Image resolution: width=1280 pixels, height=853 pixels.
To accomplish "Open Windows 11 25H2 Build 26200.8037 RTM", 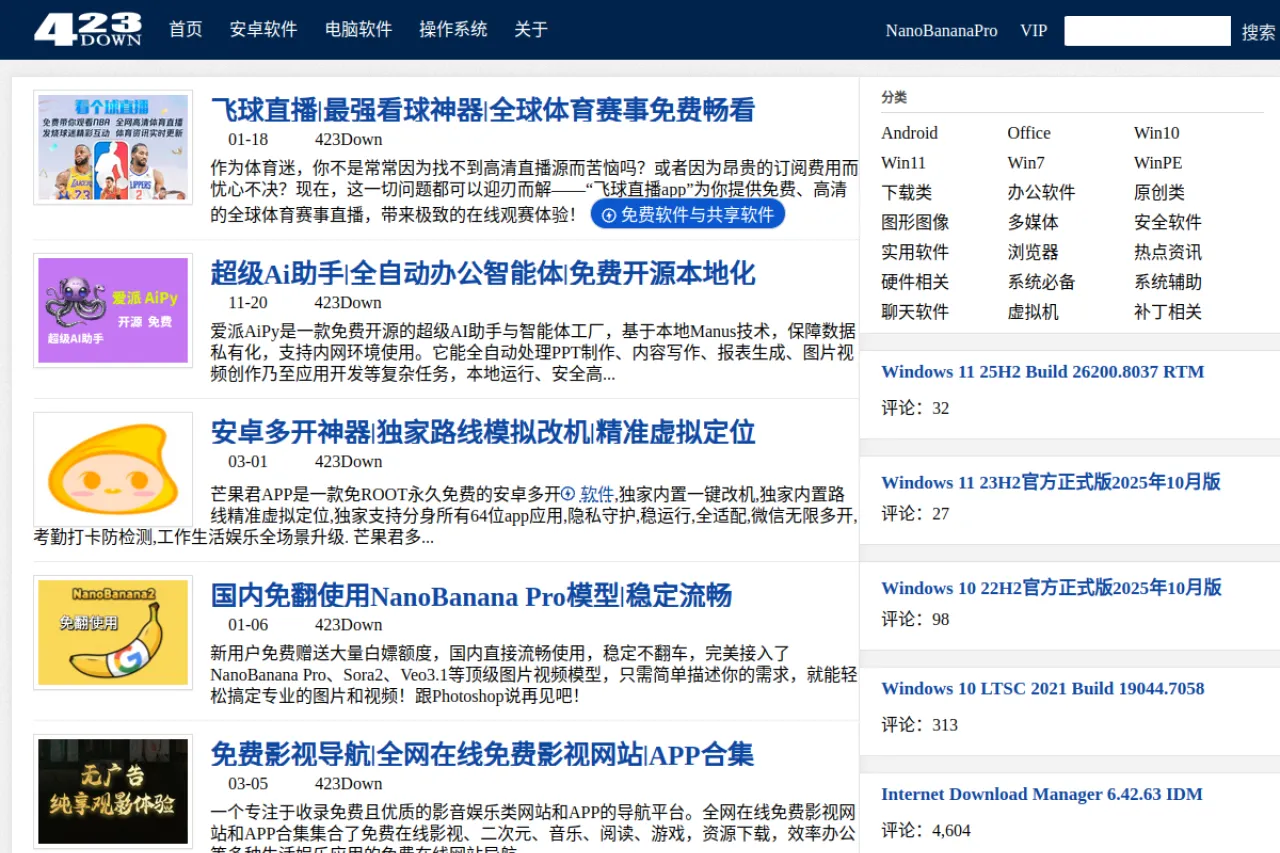I will click(x=1042, y=372).
